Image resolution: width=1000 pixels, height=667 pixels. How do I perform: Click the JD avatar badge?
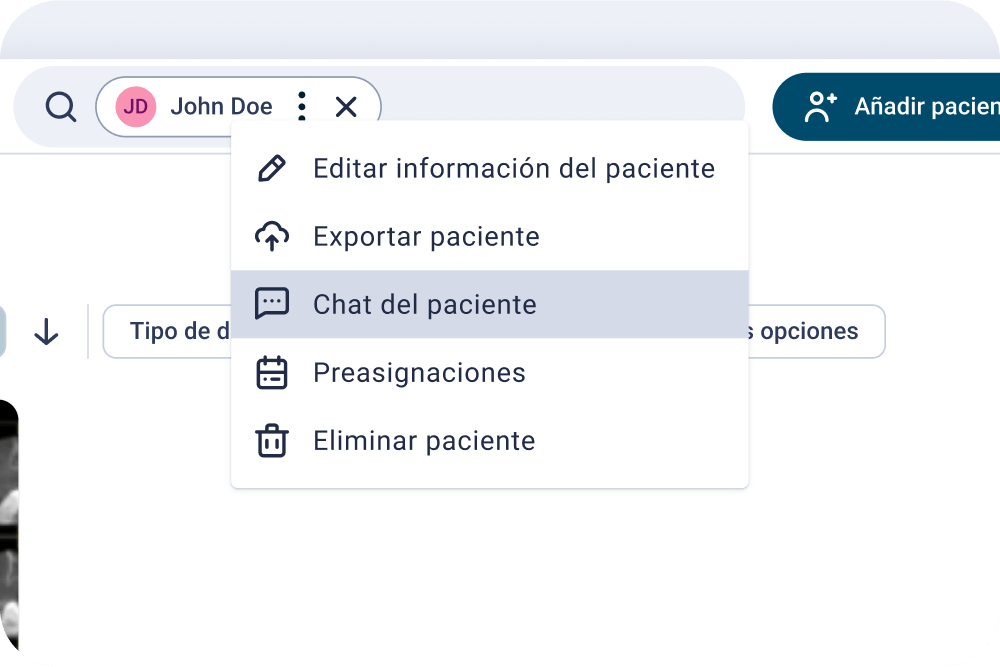[x=136, y=106]
